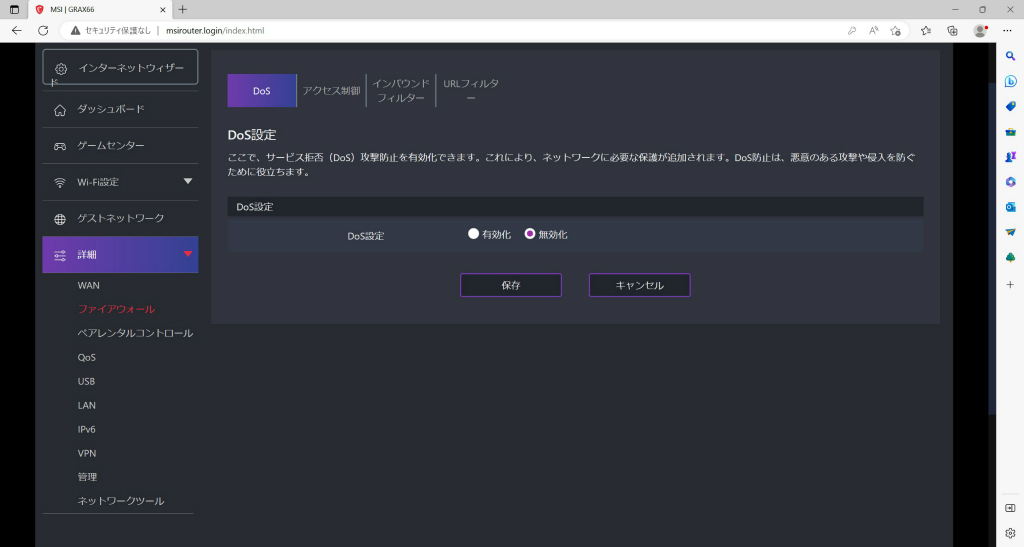
Task: Open the Collections icon
Action: point(952,31)
